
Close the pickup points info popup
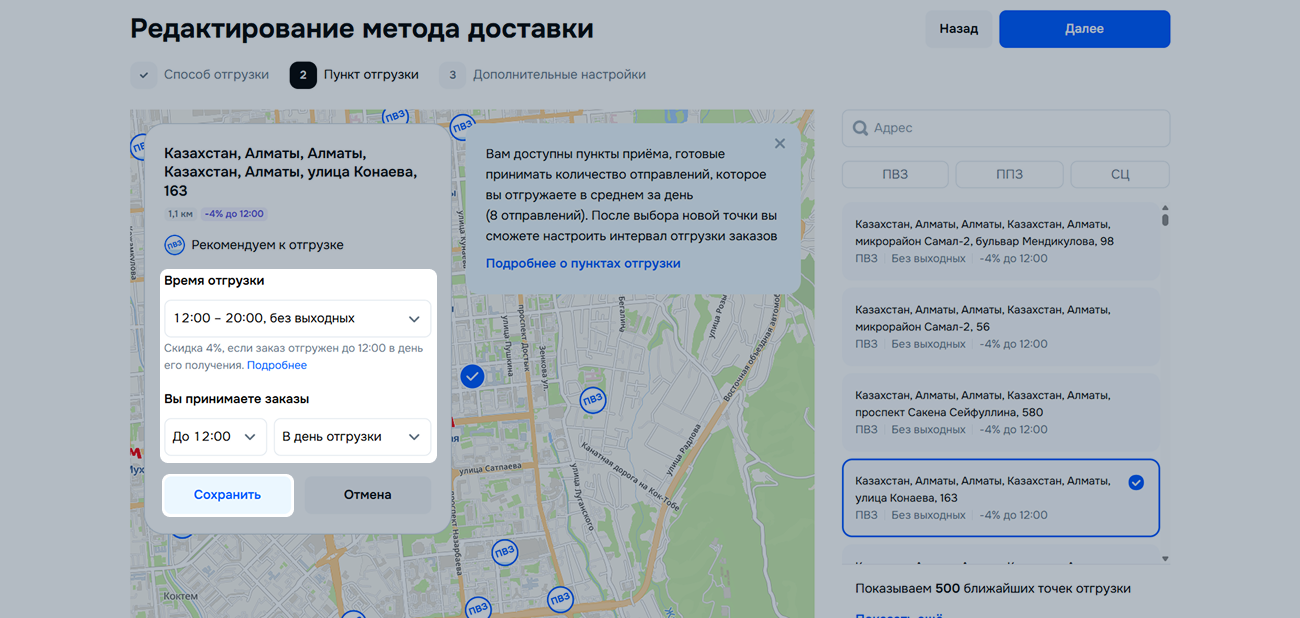pos(780,144)
